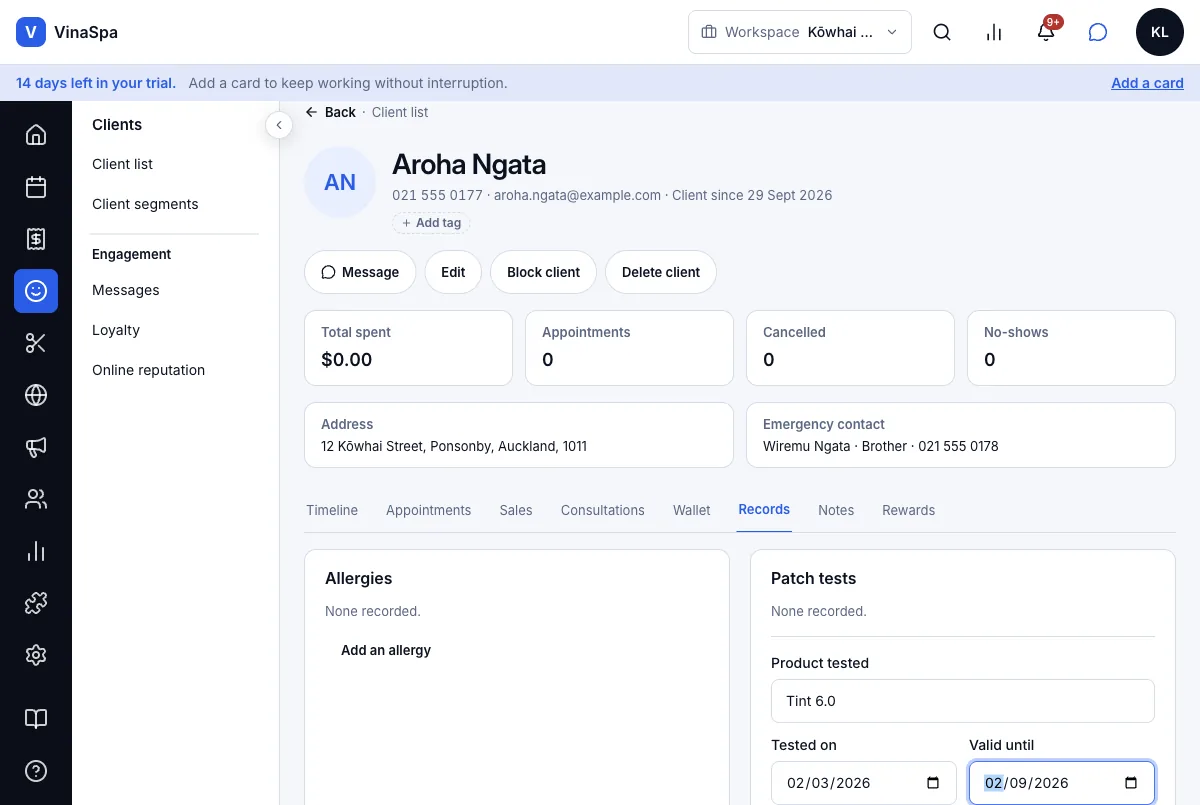Open the analytics chart icon in header
The image size is (1200, 805).
point(994,32)
